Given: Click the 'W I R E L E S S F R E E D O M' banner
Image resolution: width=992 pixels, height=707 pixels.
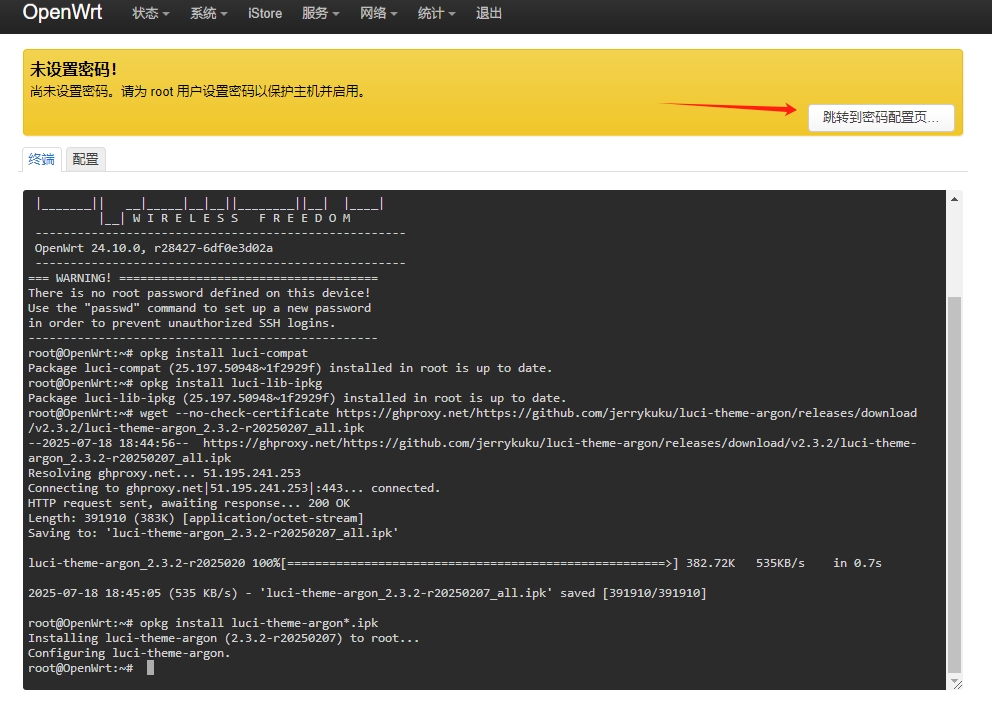Looking at the screenshot, I should click(x=241, y=218).
